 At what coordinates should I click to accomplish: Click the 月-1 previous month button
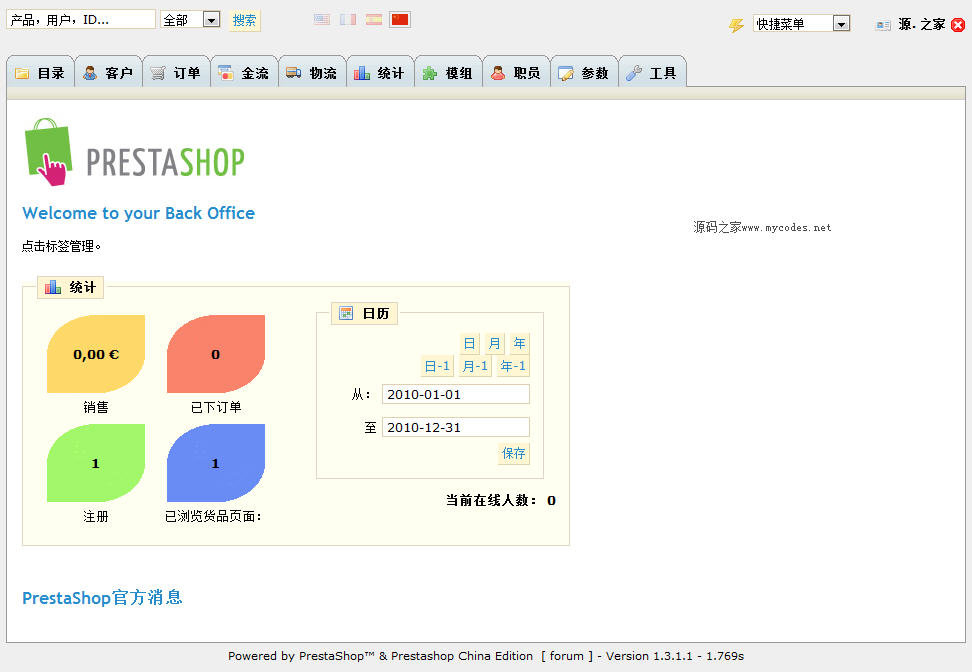tap(475, 366)
